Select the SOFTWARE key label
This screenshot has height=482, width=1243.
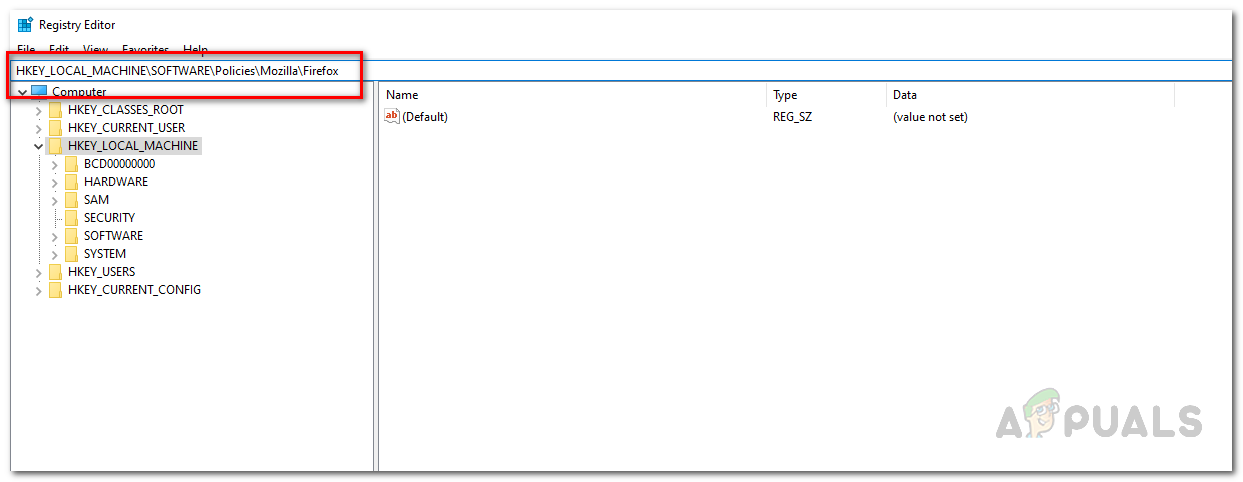coord(113,236)
